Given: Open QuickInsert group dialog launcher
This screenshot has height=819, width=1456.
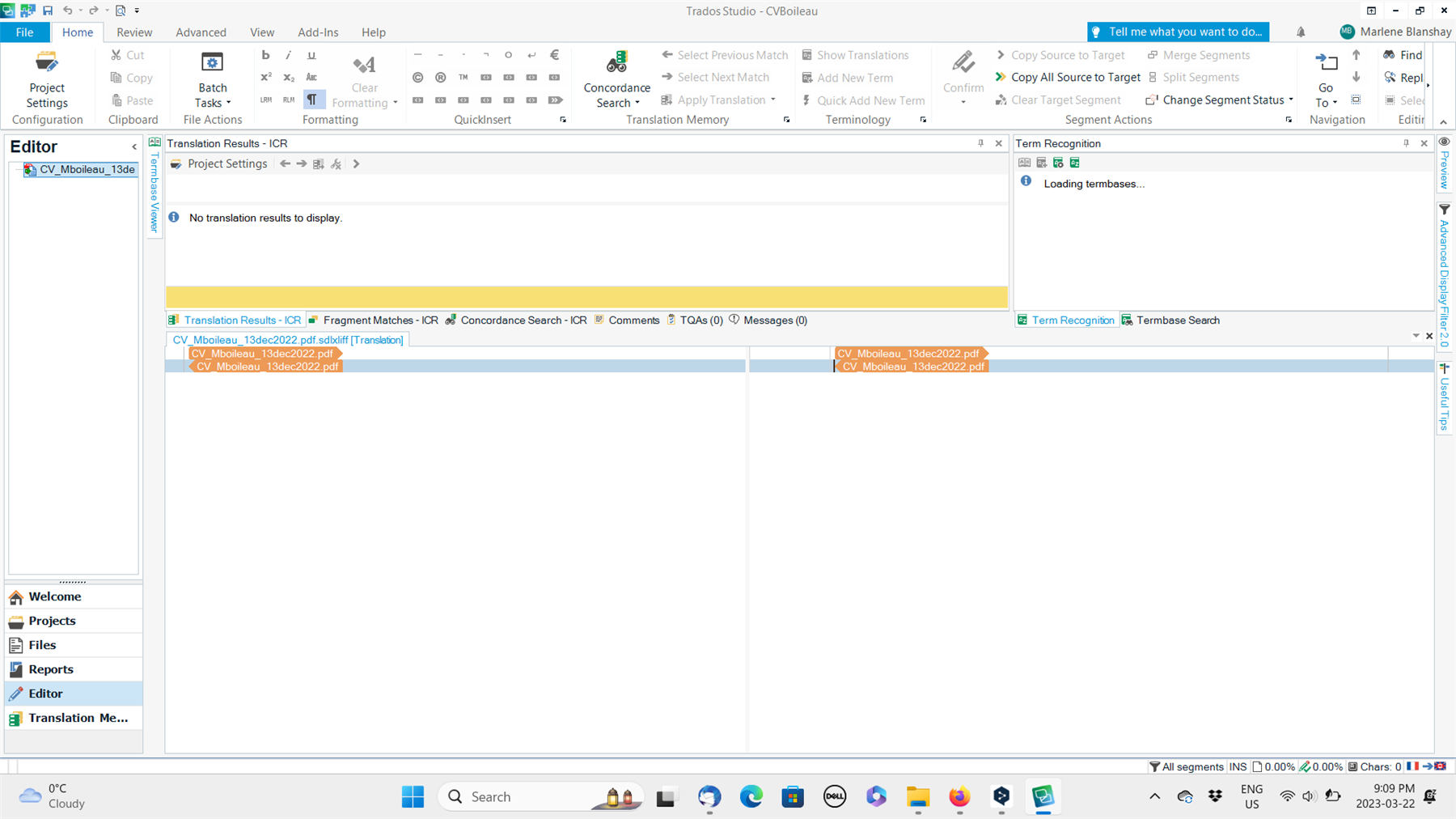Looking at the screenshot, I should (563, 120).
